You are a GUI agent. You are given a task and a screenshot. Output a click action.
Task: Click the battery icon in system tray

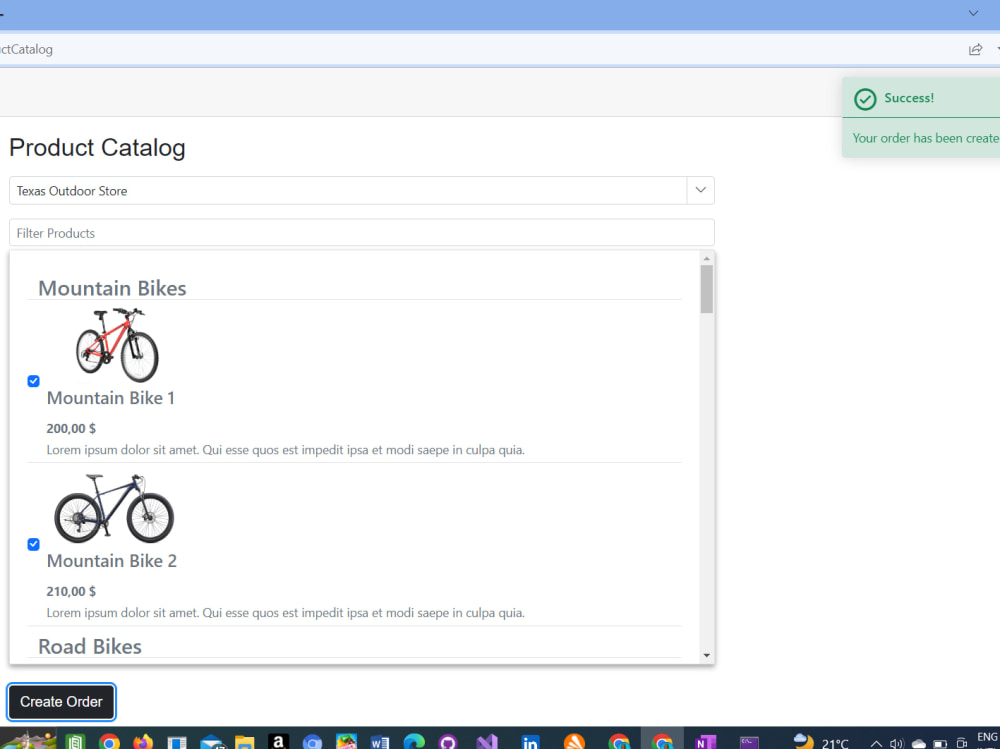click(940, 744)
